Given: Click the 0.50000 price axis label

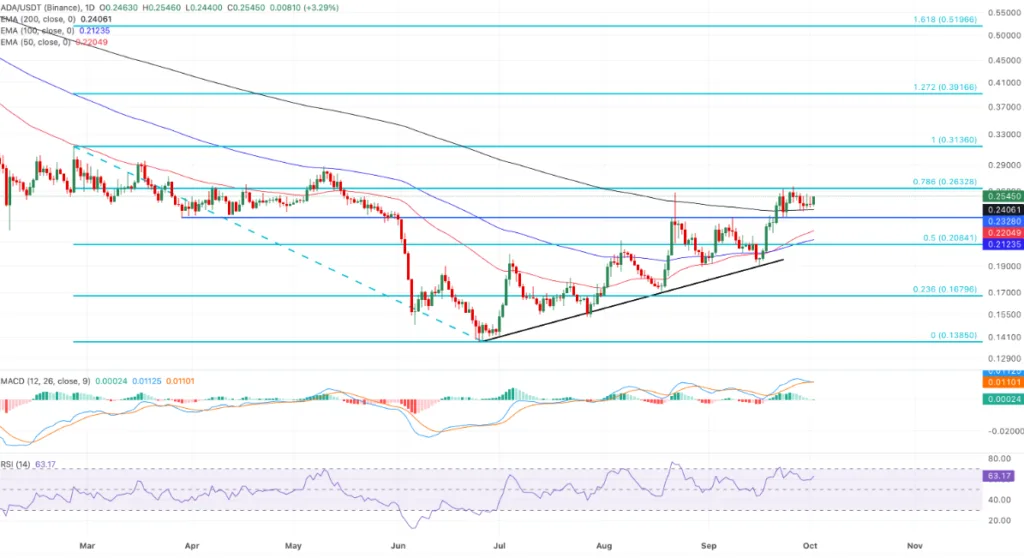Looking at the screenshot, I should tap(1005, 36).
